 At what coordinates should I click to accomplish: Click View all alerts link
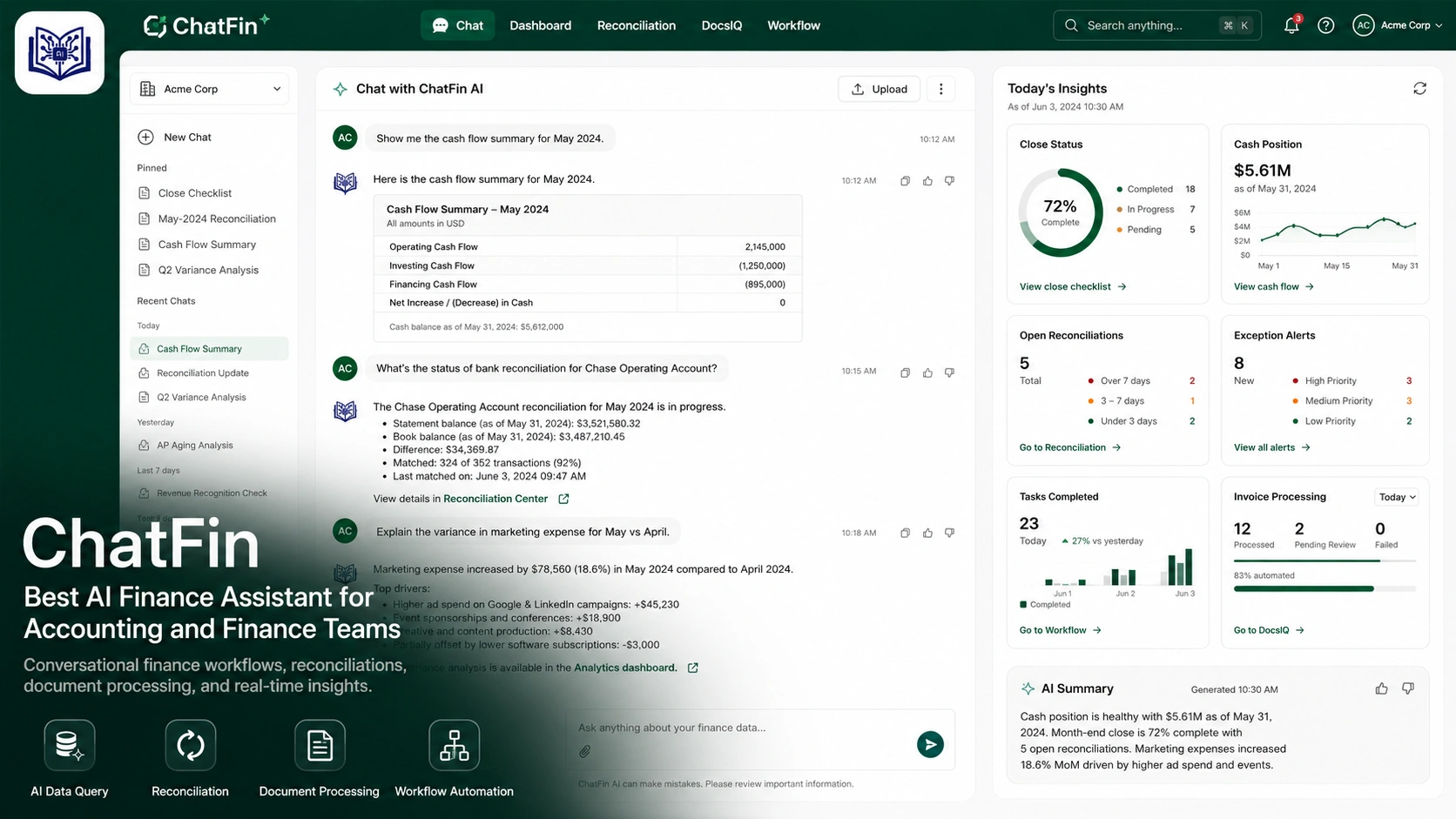click(x=1271, y=447)
